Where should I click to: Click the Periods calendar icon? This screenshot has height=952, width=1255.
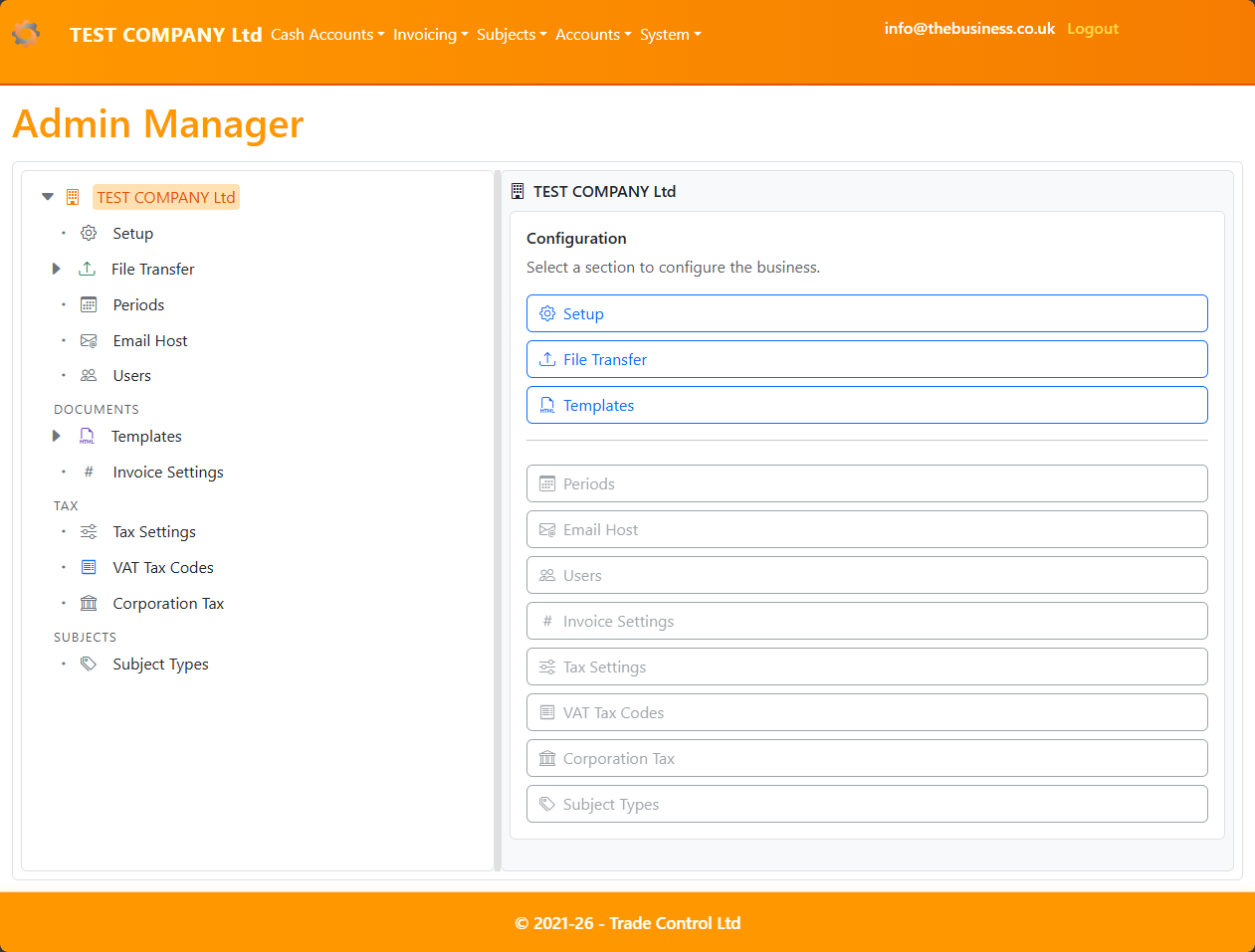[x=88, y=304]
